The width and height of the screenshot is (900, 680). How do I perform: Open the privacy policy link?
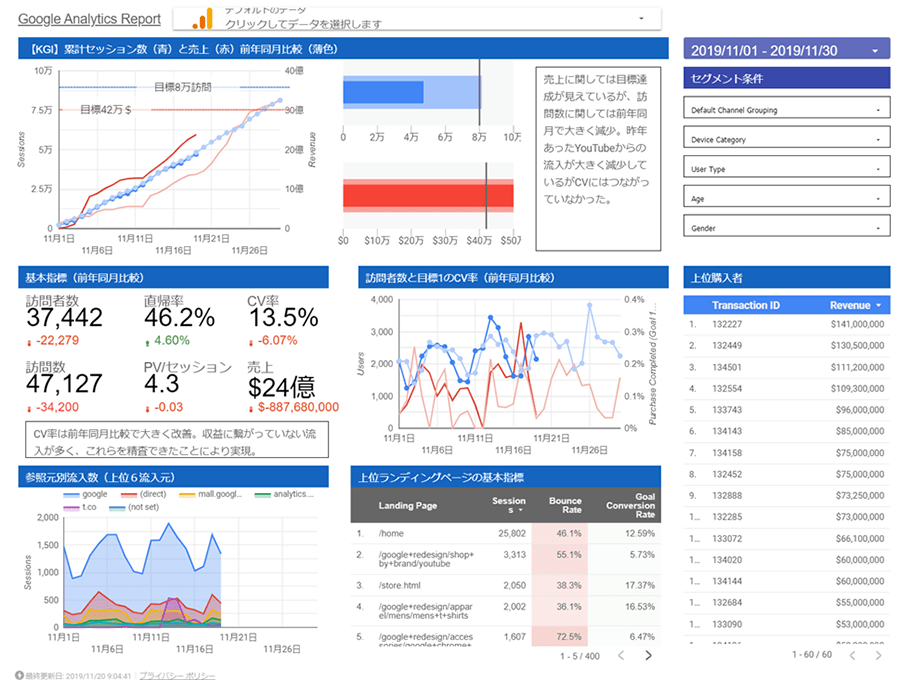coord(177,676)
